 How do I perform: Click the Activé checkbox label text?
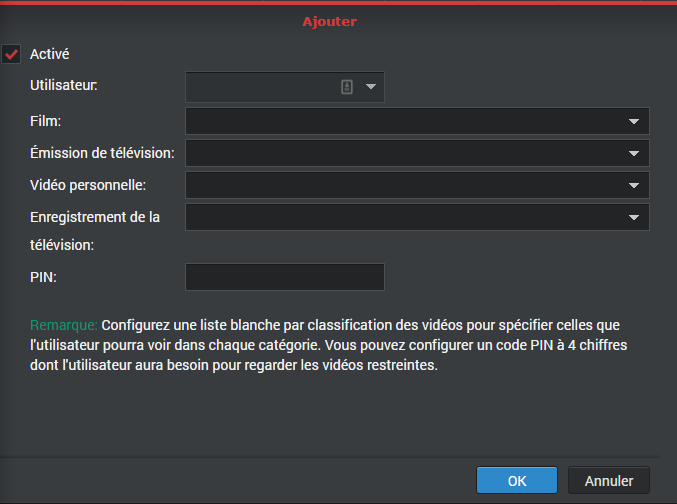[49, 54]
